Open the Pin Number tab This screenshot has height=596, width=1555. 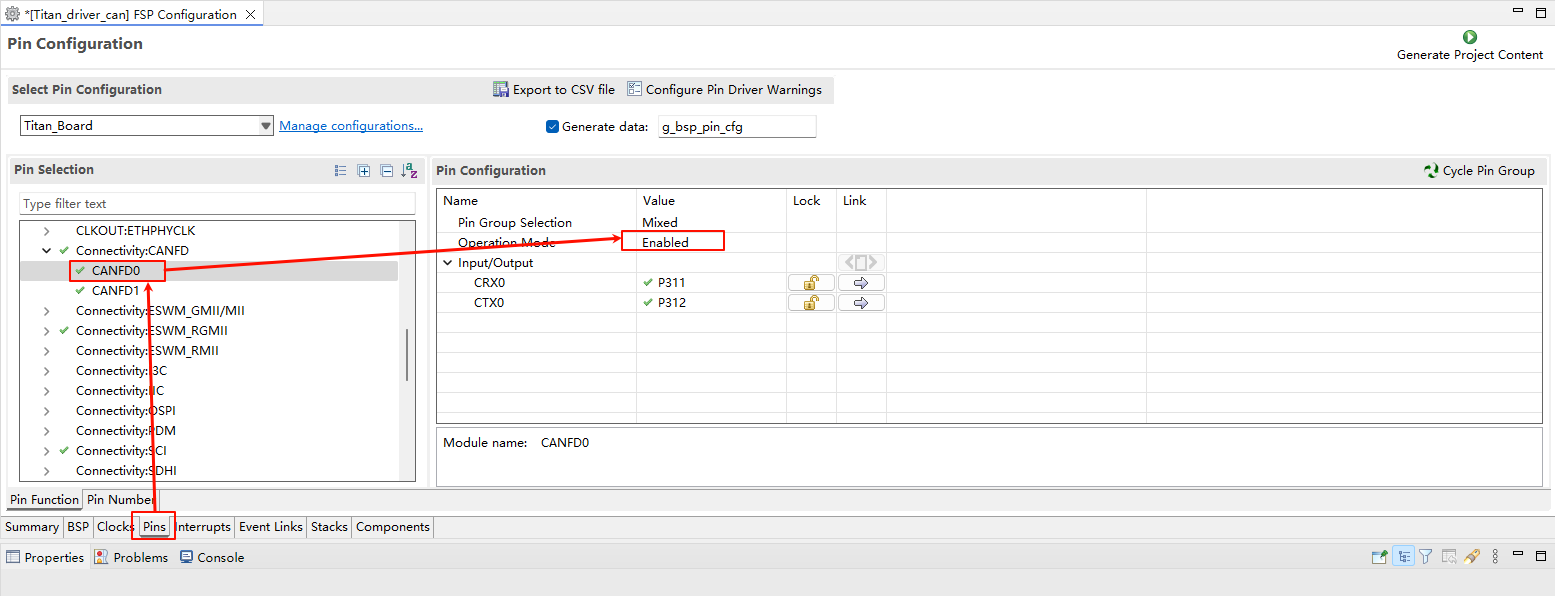120,500
